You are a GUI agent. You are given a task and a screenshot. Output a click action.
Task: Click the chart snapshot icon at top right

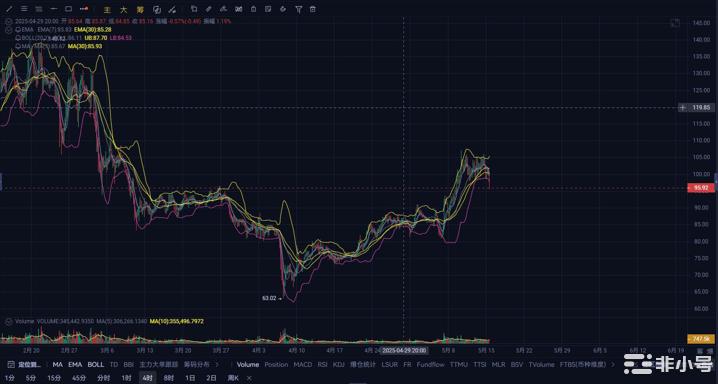coord(674,22)
